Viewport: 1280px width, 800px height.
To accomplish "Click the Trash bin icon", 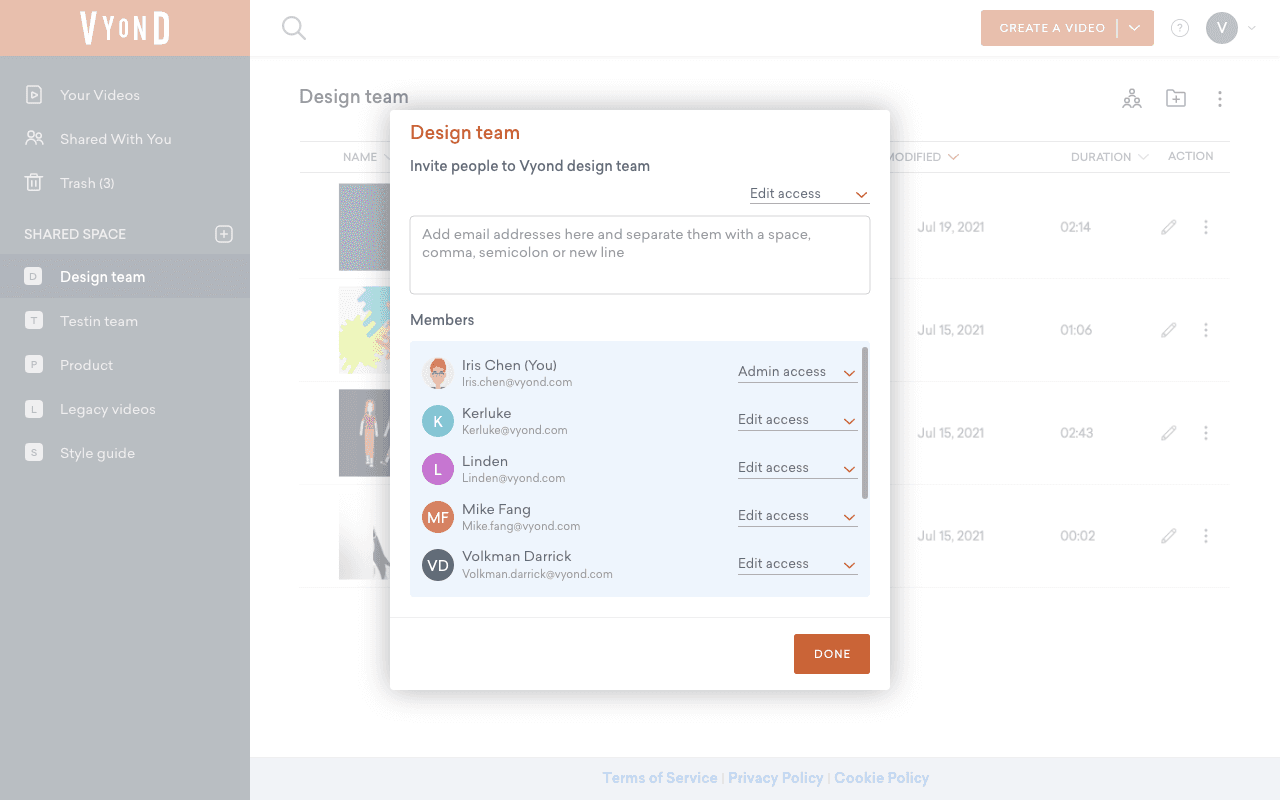I will tap(34, 183).
